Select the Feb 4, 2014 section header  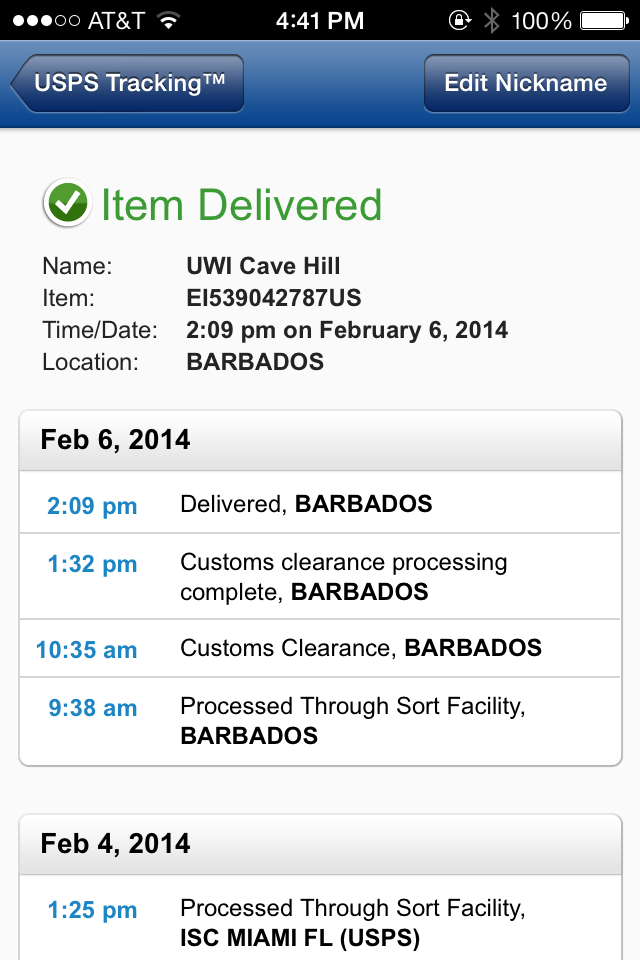(x=320, y=844)
